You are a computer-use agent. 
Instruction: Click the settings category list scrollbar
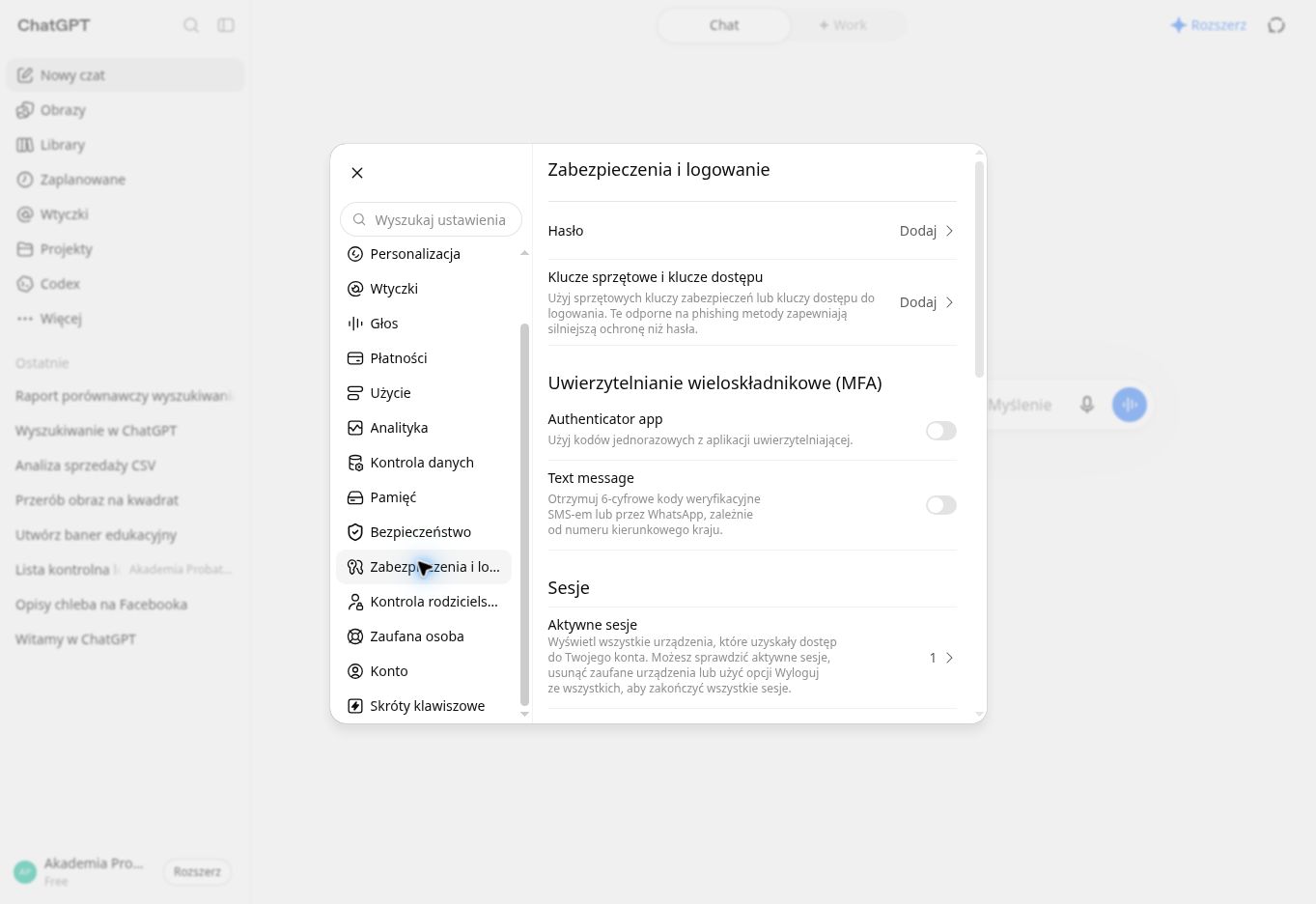524,515
